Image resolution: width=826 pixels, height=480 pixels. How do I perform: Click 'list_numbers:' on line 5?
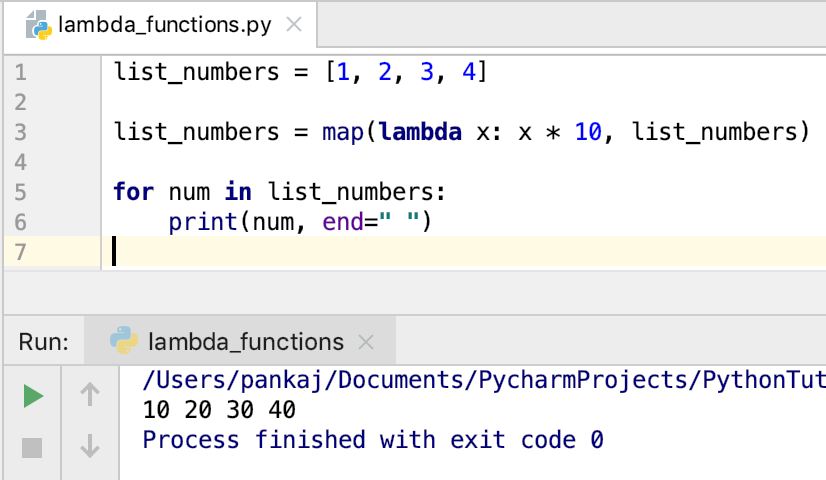357,192
